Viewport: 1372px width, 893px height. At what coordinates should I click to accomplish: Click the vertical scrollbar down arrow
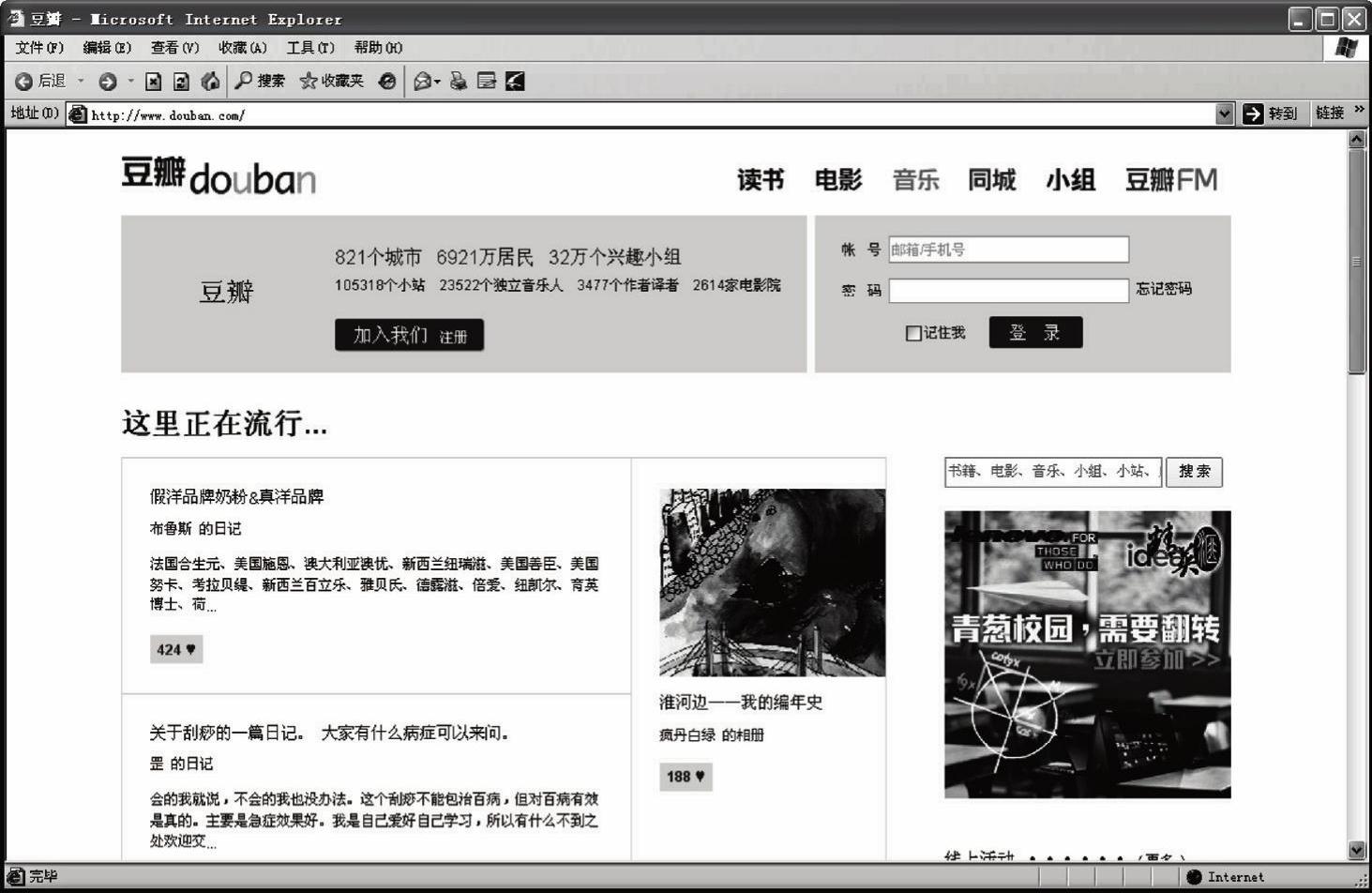(1357, 850)
